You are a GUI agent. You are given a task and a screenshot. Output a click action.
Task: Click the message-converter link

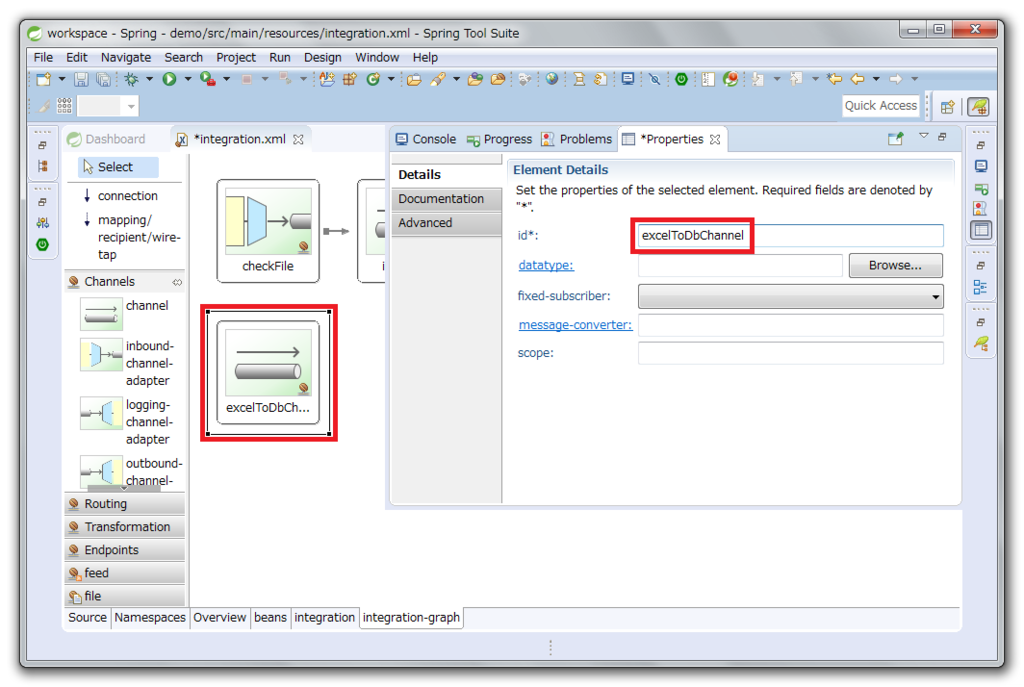pos(575,325)
